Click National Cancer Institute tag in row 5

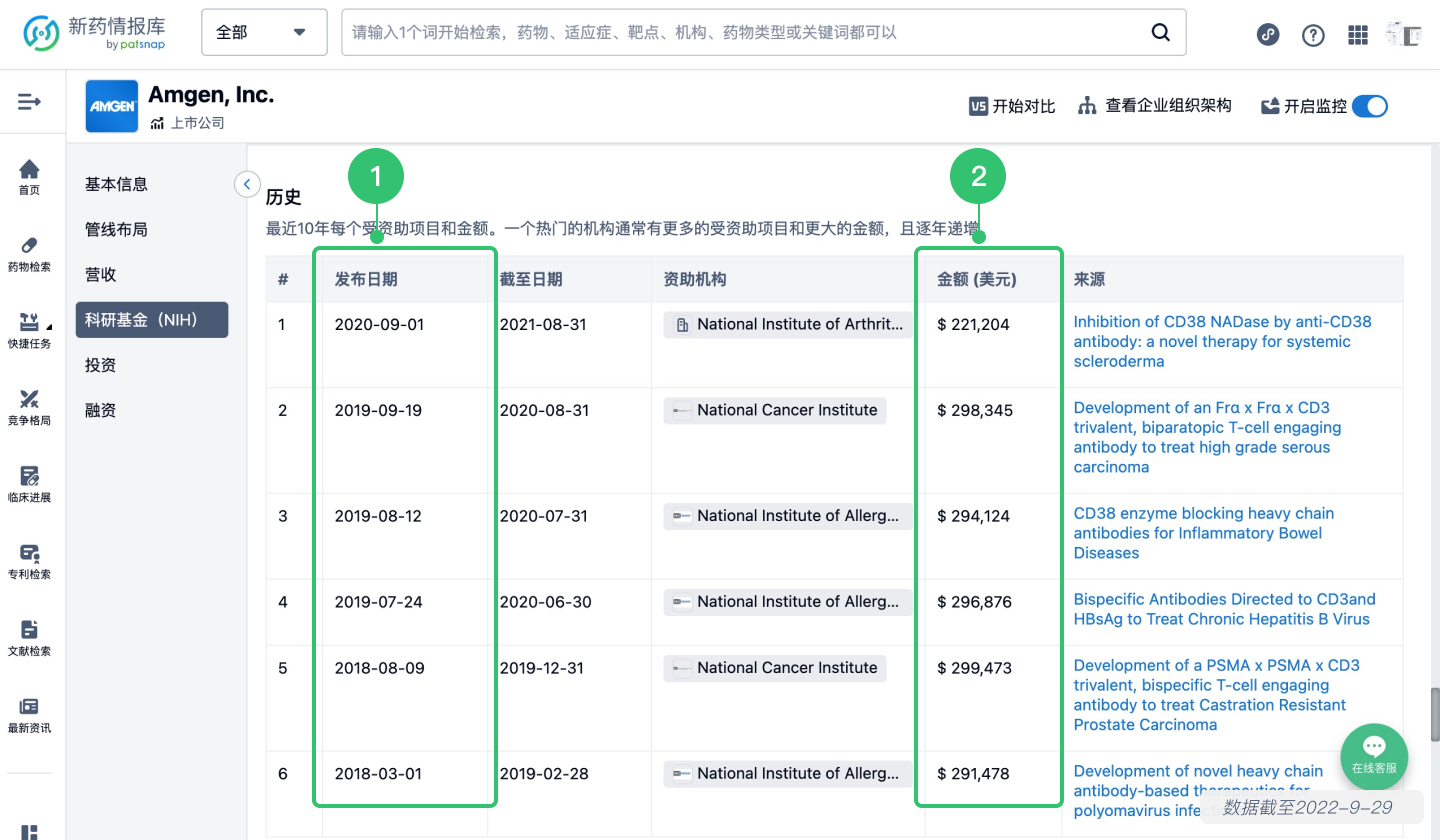tap(775, 668)
